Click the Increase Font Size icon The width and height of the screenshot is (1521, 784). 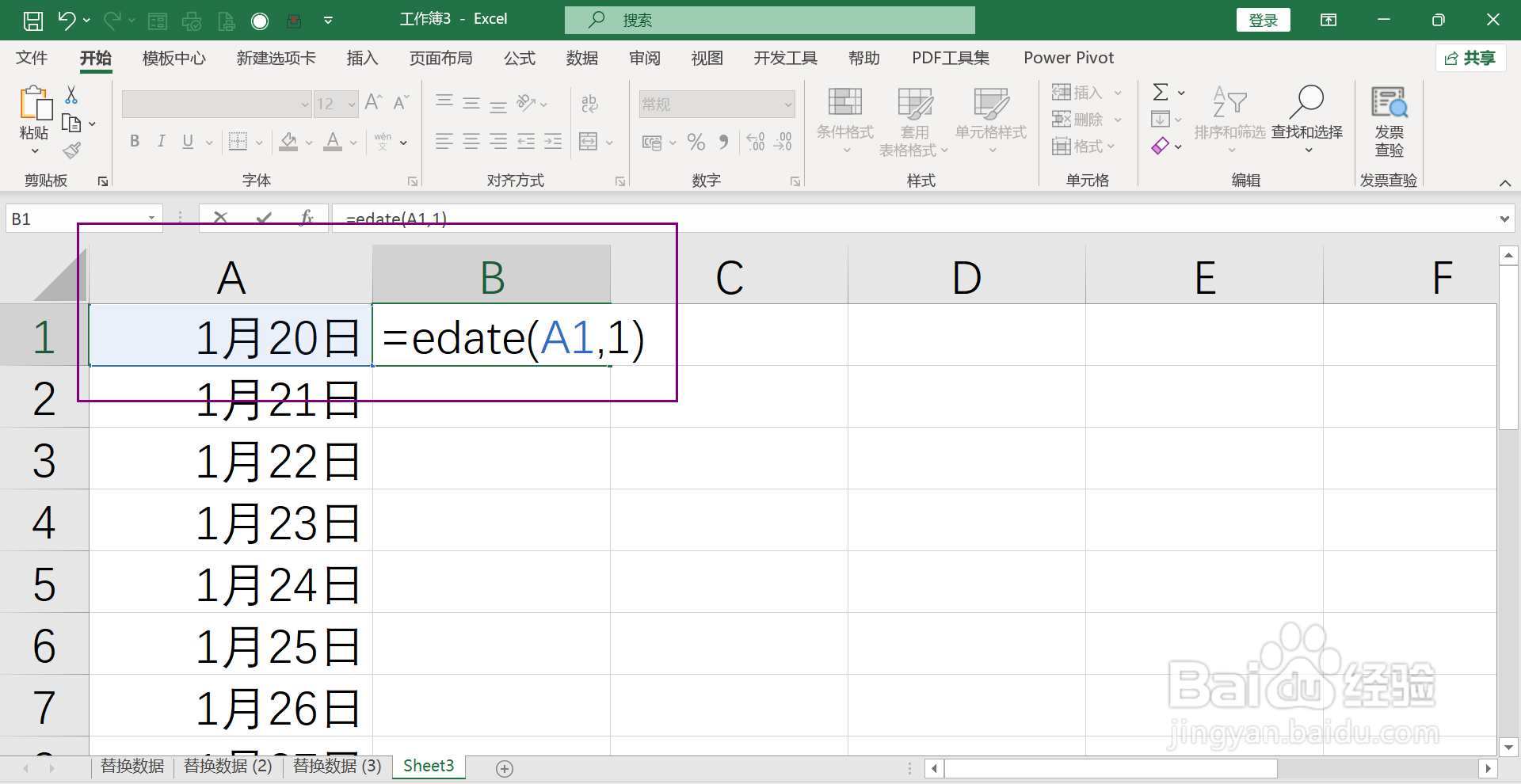(x=374, y=103)
